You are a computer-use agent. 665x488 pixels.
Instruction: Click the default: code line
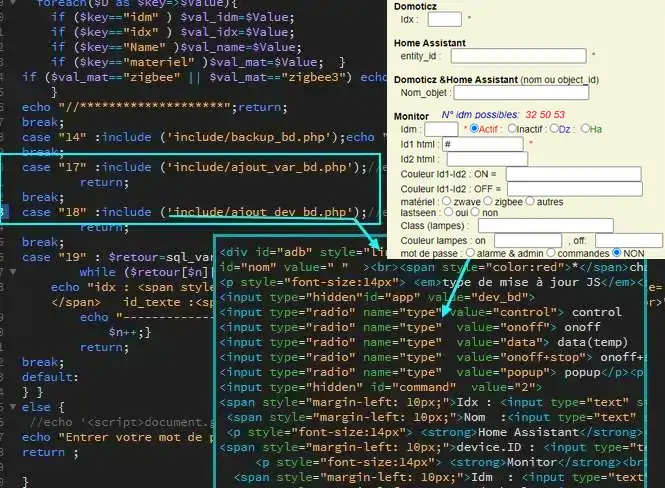[50, 377]
